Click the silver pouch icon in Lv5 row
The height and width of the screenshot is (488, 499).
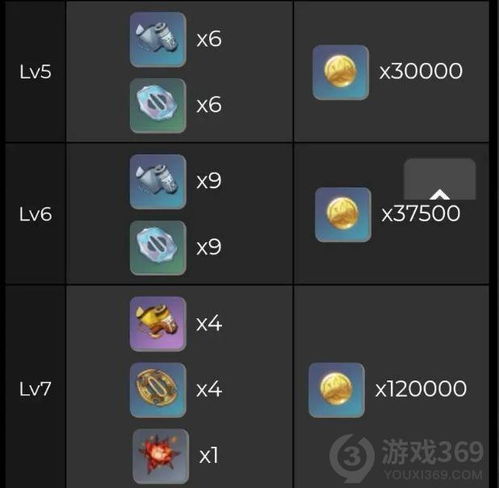pos(158,40)
